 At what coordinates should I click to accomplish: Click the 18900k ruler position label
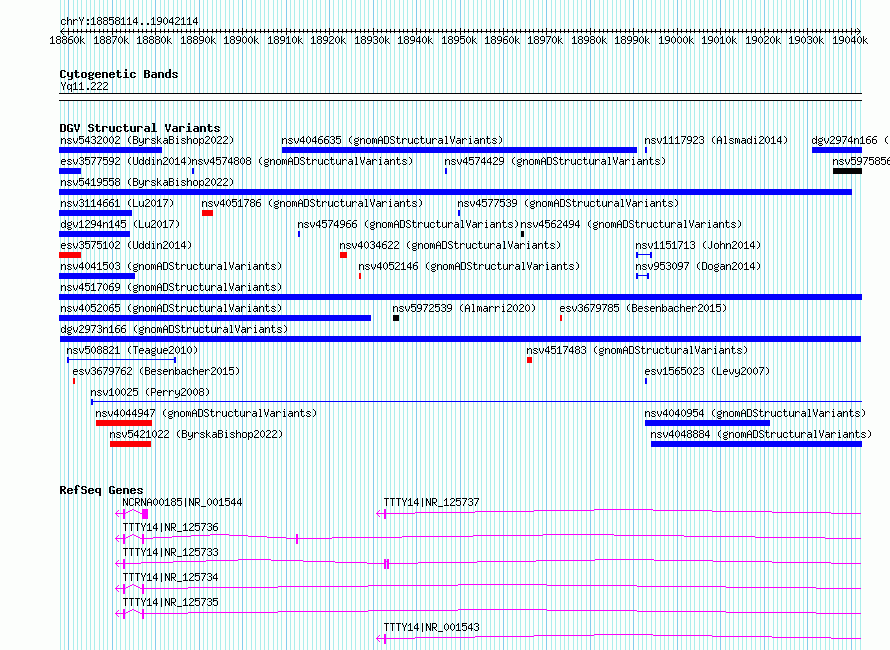[x=241, y=40]
